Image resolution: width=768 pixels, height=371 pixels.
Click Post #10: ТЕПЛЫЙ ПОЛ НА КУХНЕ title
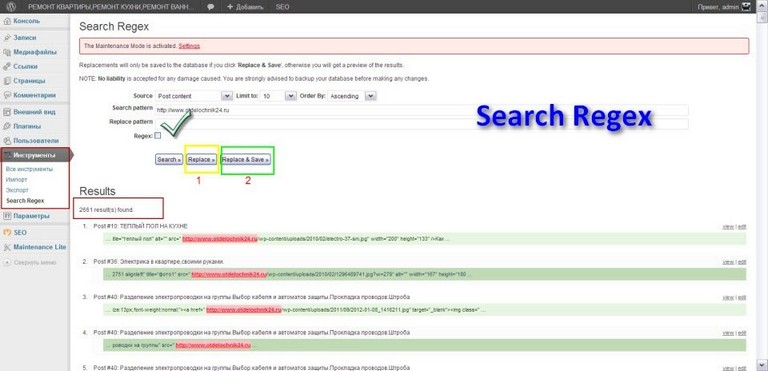pyautogui.click(x=141, y=226)
